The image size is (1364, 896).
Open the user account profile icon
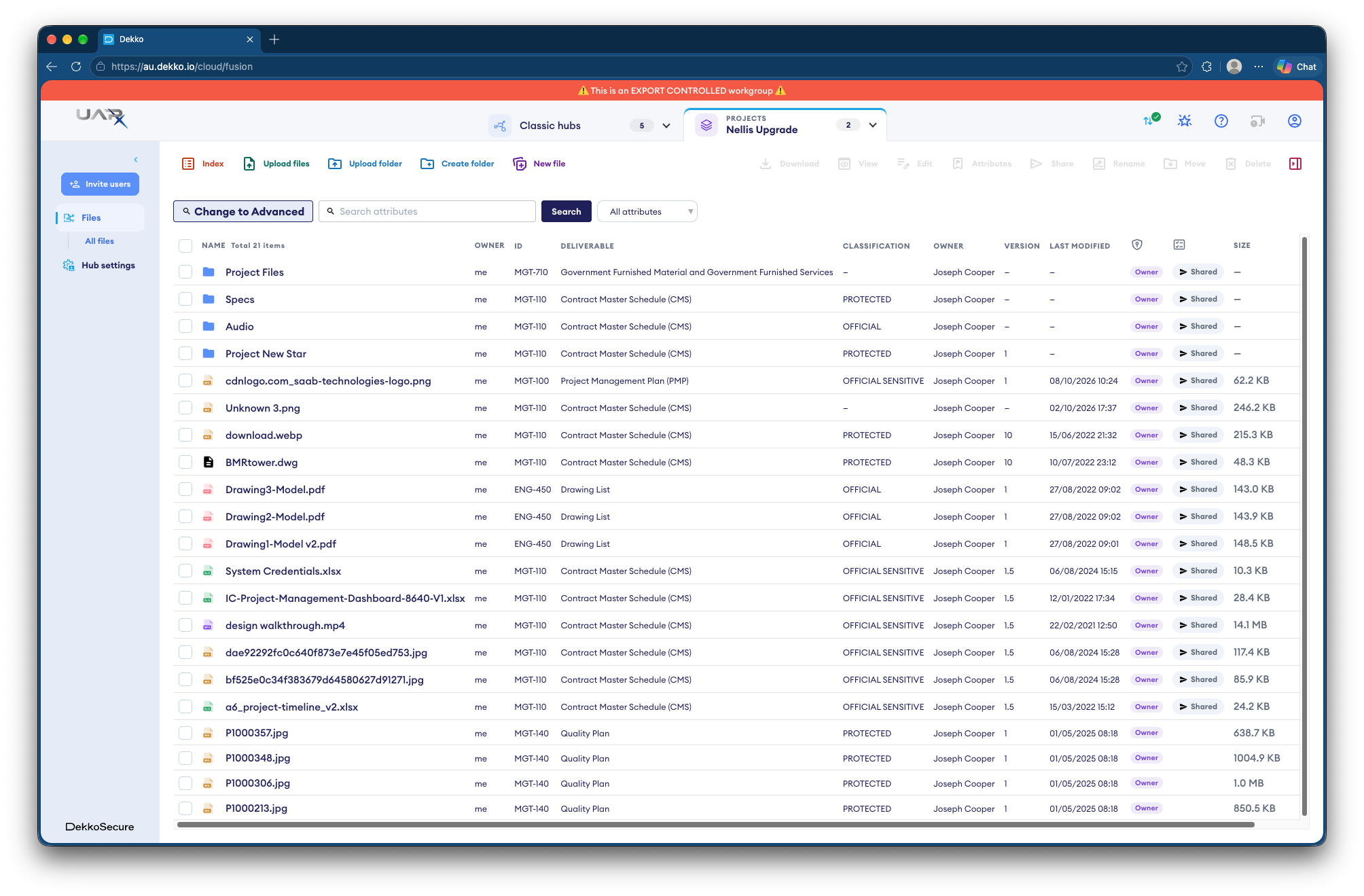click(x=1295, y=121)
